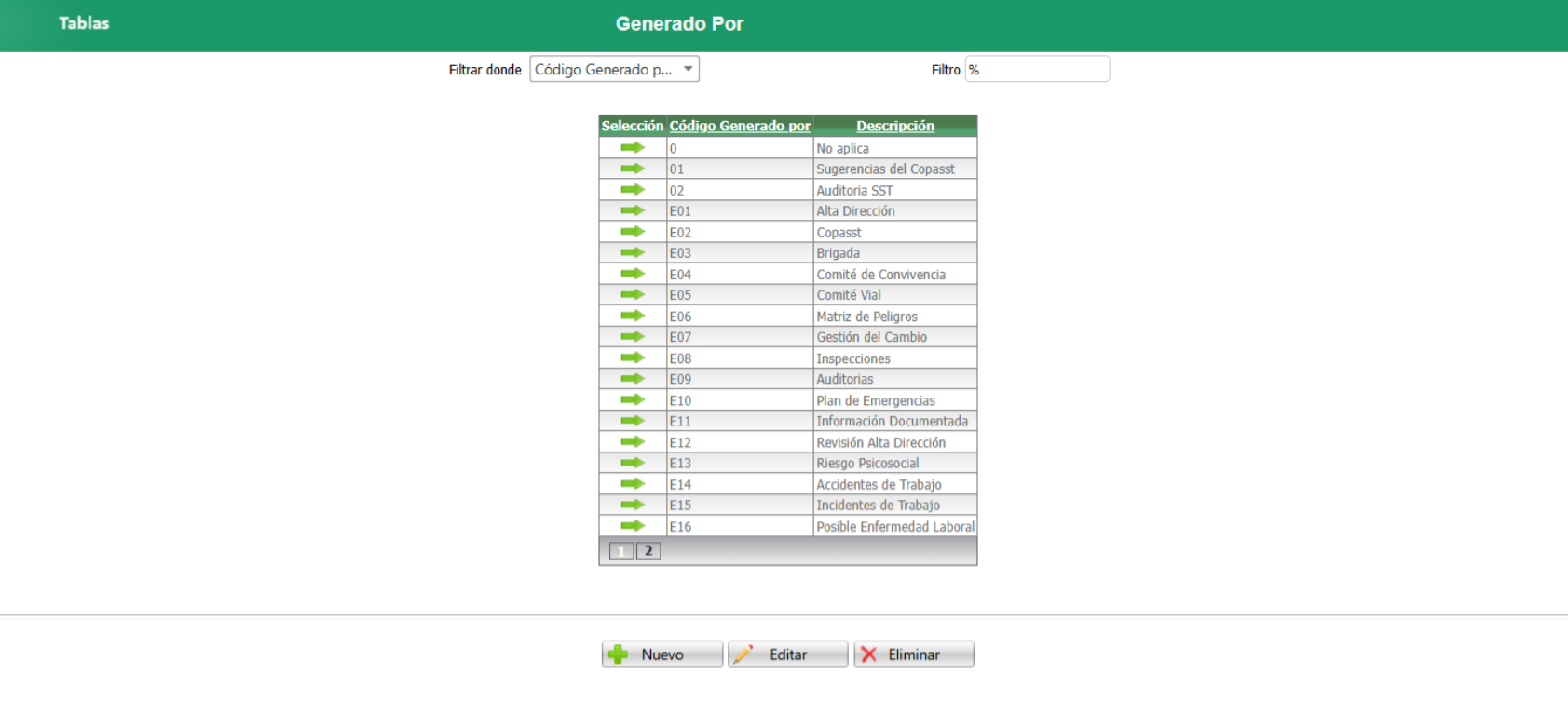Viewport: 1568px width, 702px height.
Task: Select row E02 with its green arrow
Action: (633, 232)
